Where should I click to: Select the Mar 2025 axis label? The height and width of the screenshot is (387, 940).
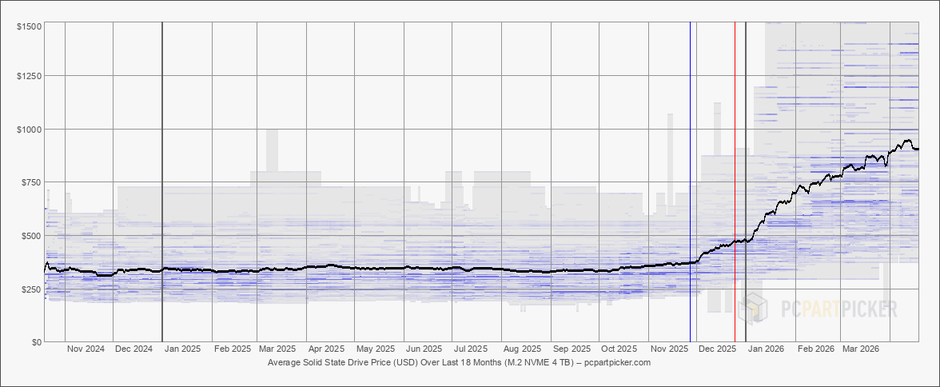pyautogui.click(x=278, y=349)
